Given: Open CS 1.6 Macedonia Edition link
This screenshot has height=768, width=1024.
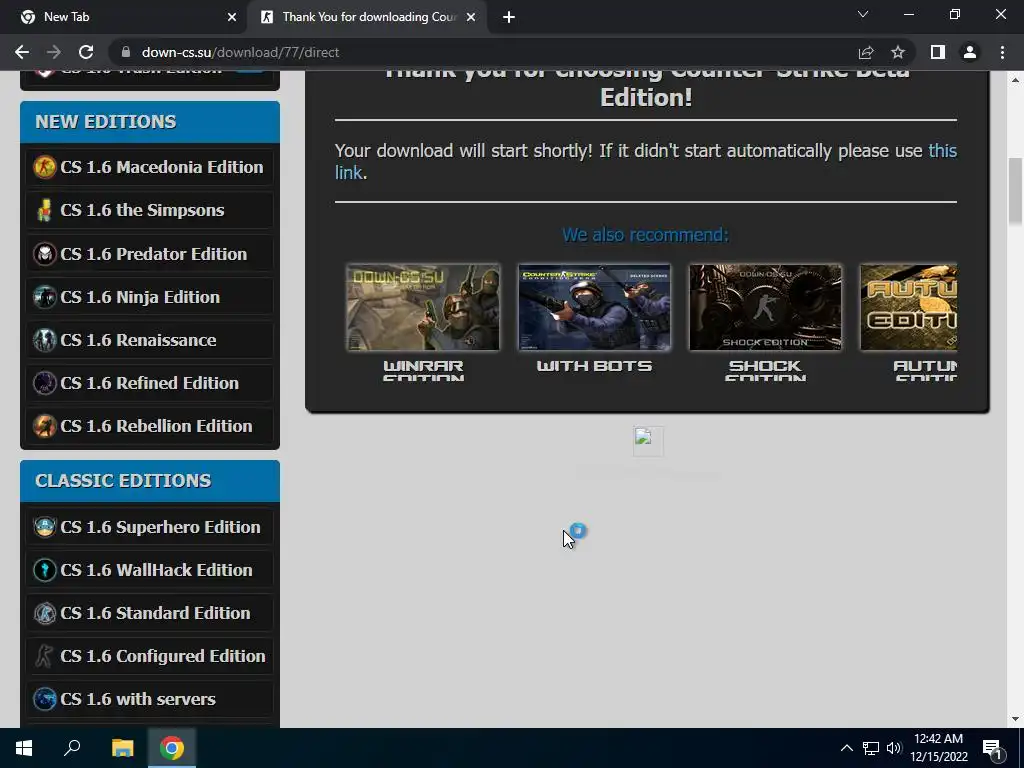Looking at the screenshot, I should (x=161, y=167).
